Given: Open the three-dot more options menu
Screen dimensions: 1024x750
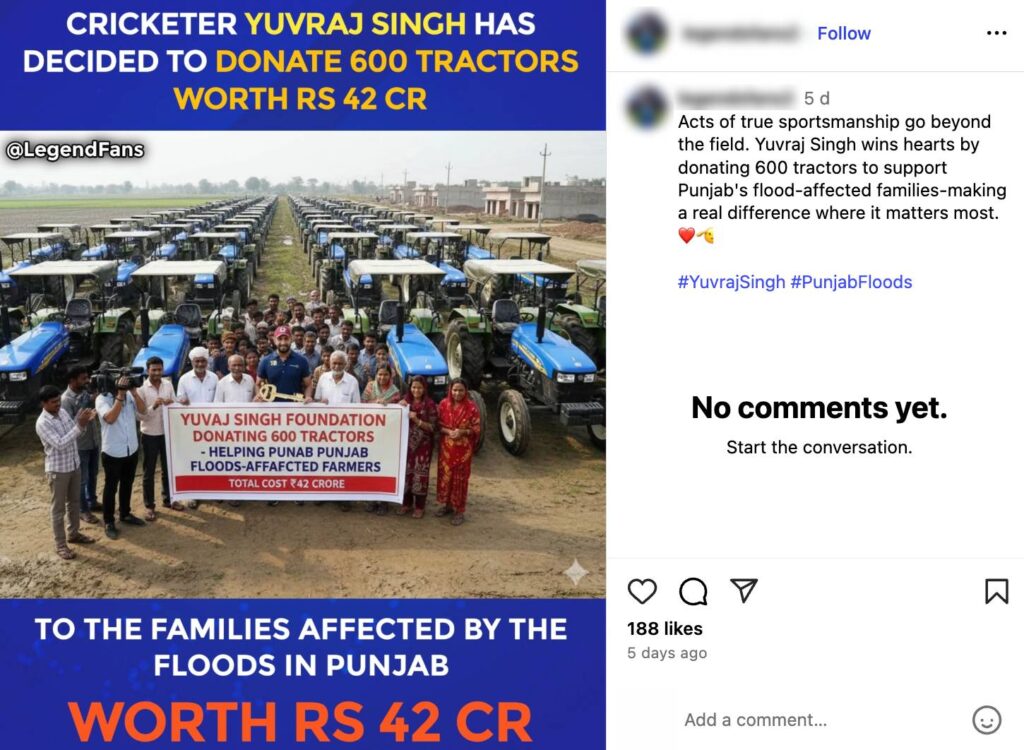Looking at the screenshot, I should [996, 33].
